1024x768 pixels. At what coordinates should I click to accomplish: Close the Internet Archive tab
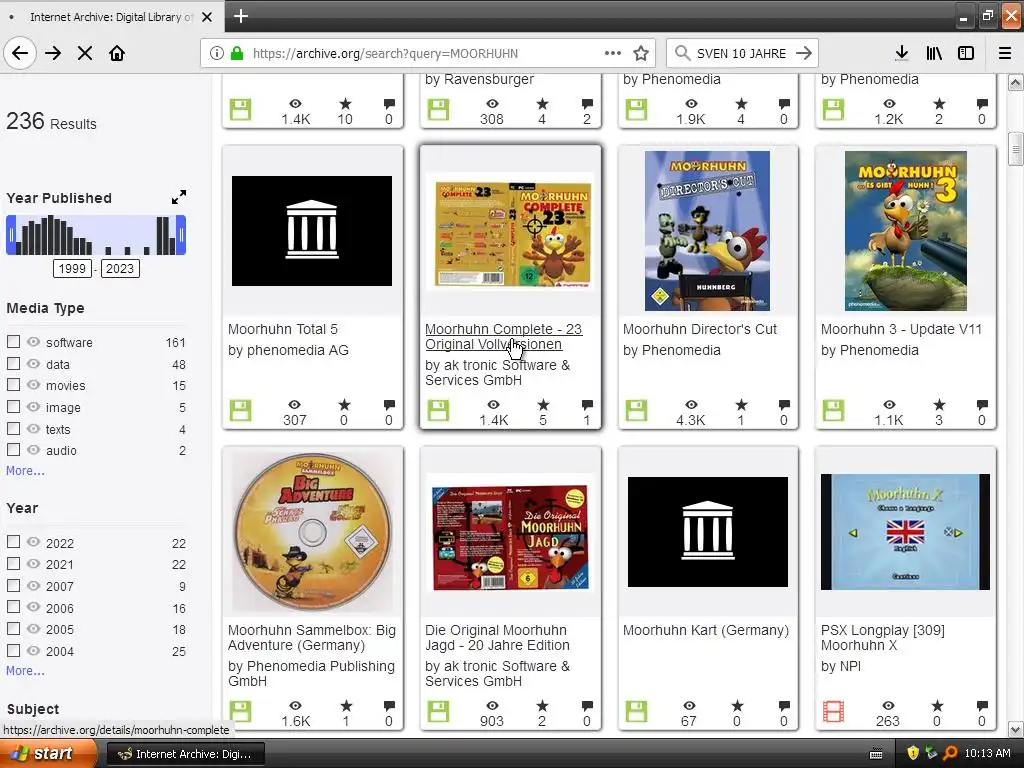click(x=207, y=17)
